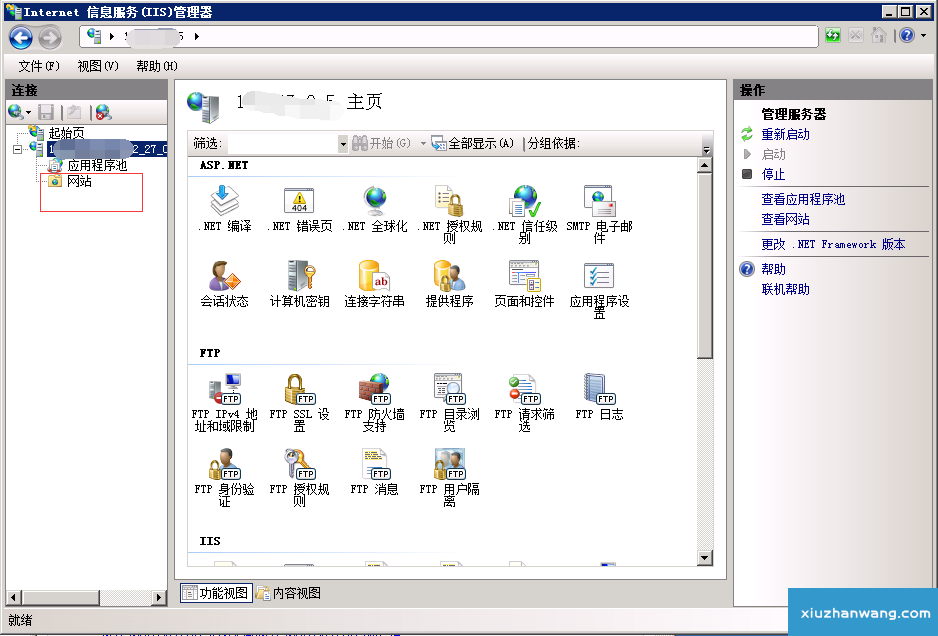Image resolution: width=938 pixels, height=636 pixels.
Task: Open the FTP 防火墙支持 feature
Action: (374, 401)
